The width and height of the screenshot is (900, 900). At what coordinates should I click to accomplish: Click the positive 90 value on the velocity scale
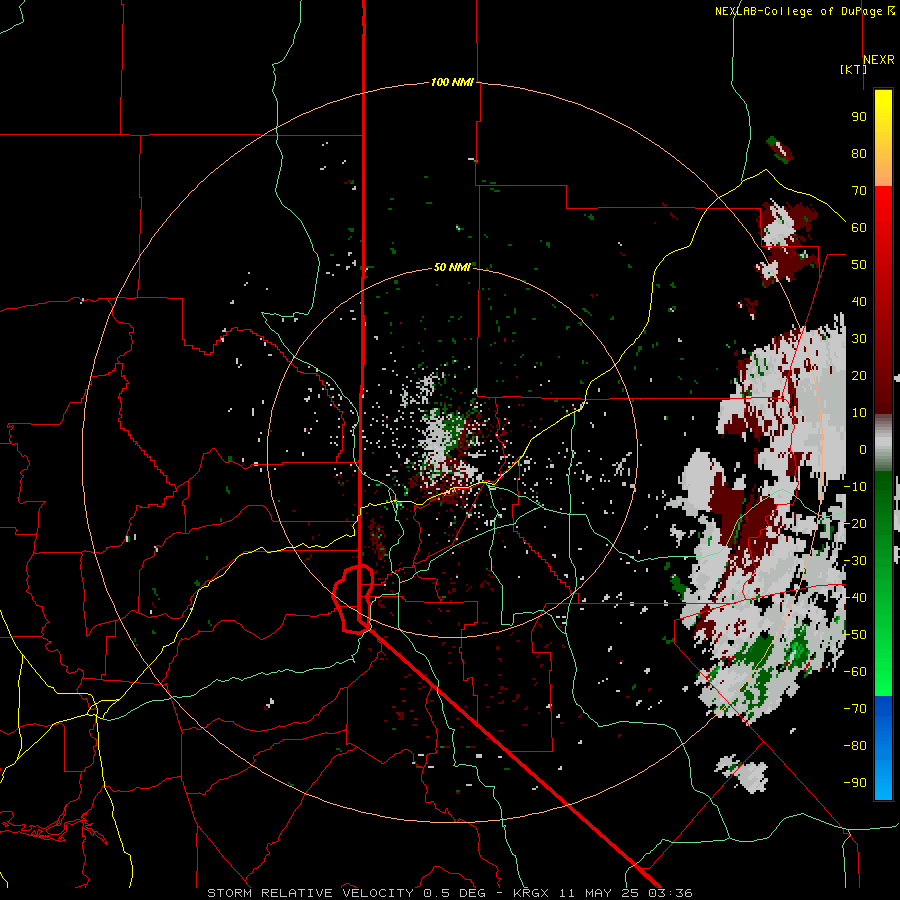859,117
